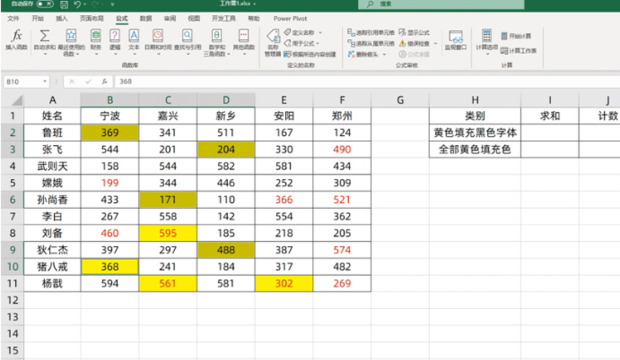Viewport: 620px width, 360px height.
Task: Open the Undo history dropdown arrow
Action: (85, 4)
